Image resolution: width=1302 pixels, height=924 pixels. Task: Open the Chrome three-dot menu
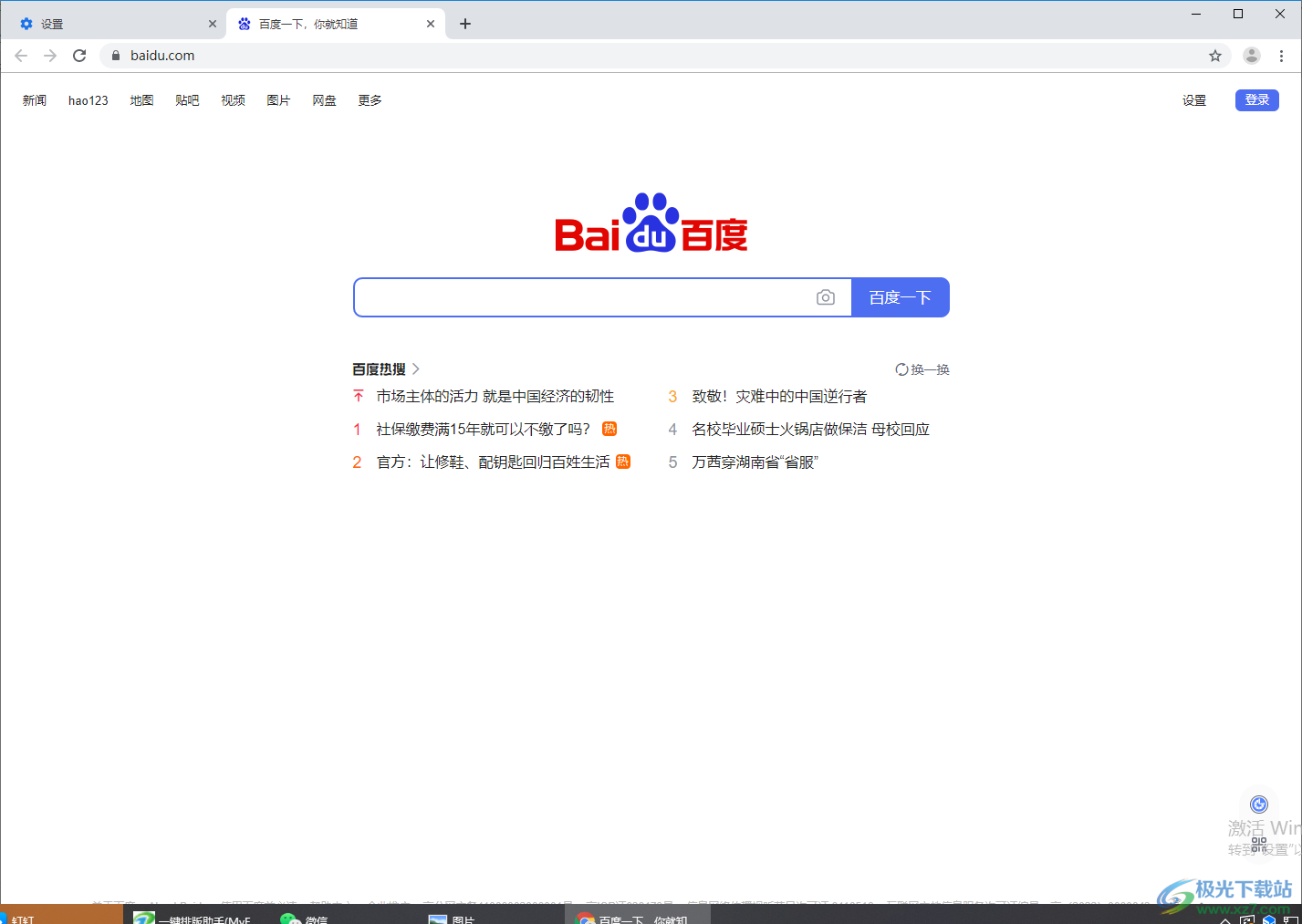pos(1281,56)
